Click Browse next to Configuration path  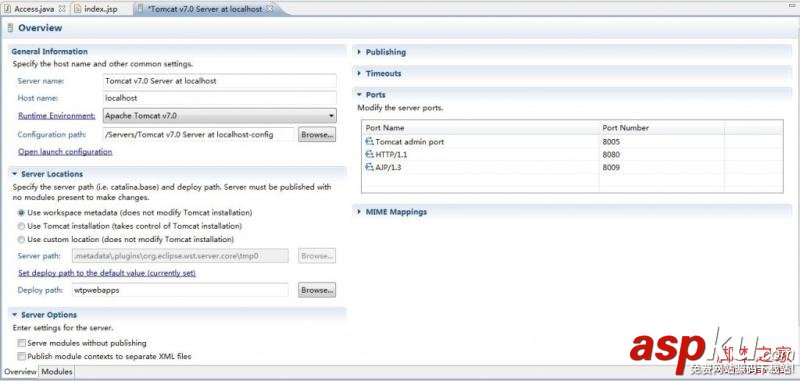[x=317, y=135]
